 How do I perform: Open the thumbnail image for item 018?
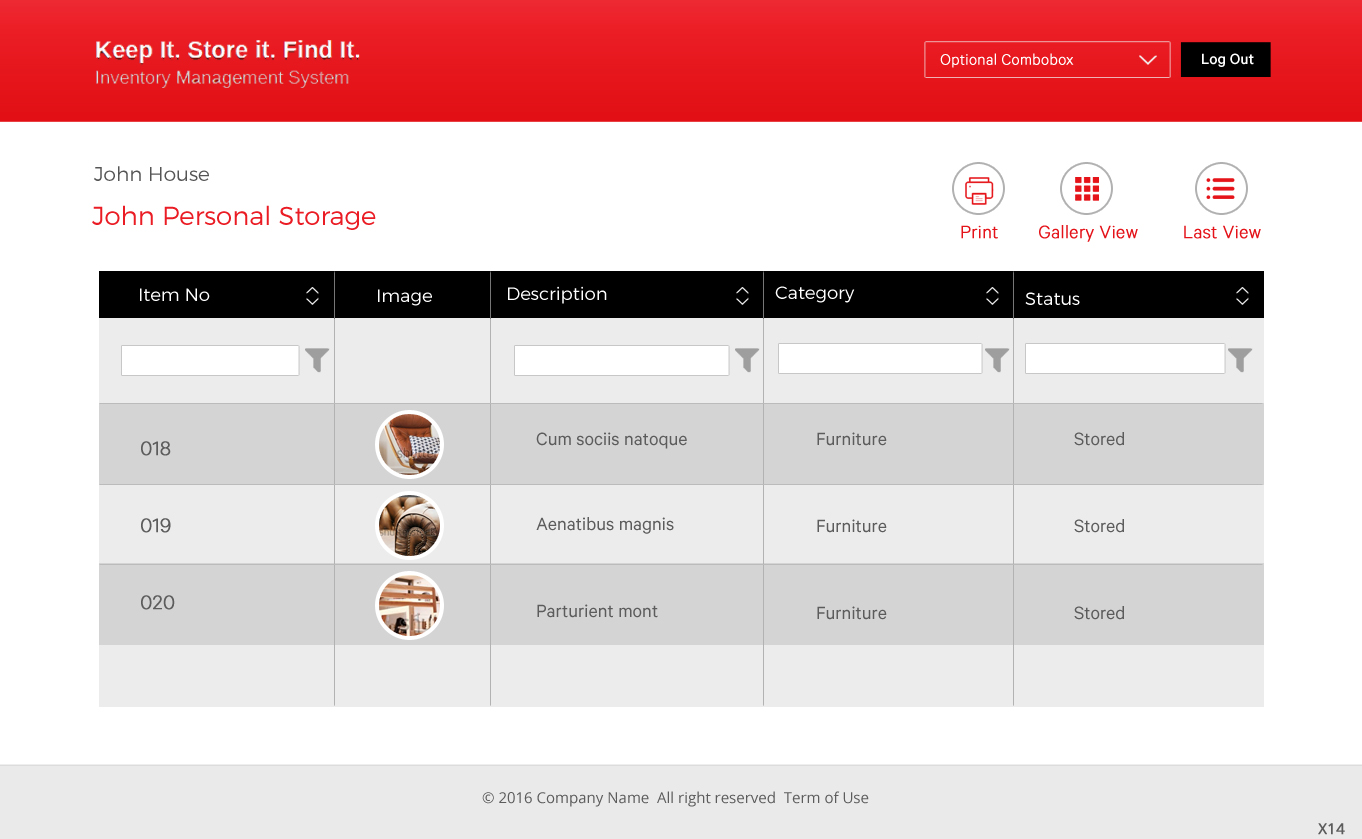tap(409, 445)
